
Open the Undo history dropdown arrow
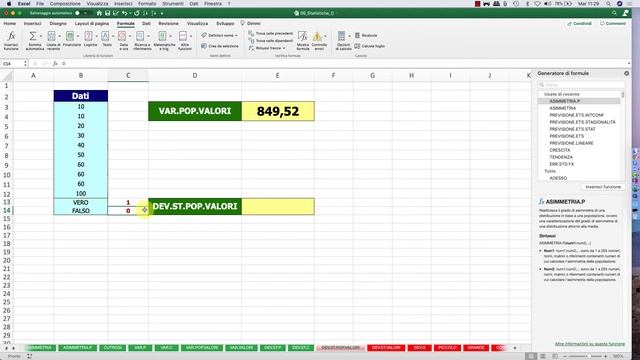(130, 13)
